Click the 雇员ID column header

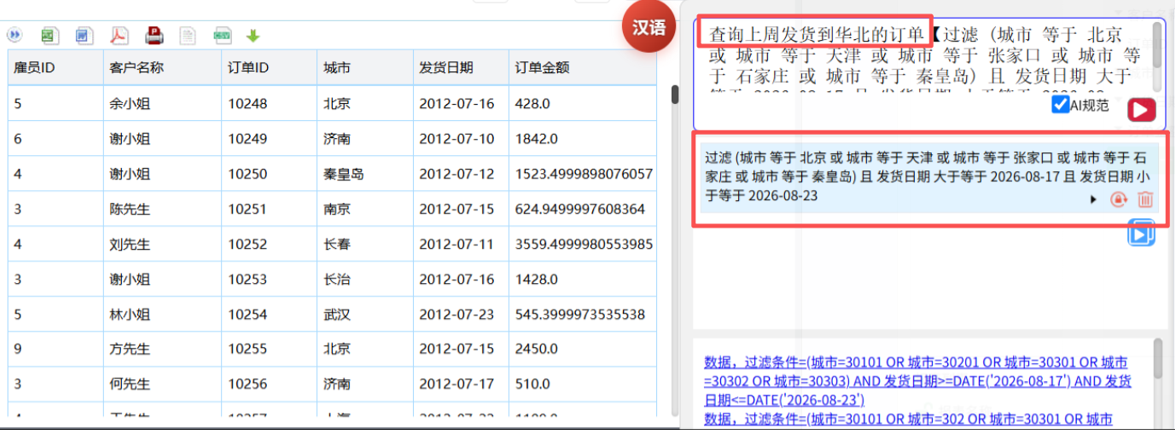click(55, 67)
